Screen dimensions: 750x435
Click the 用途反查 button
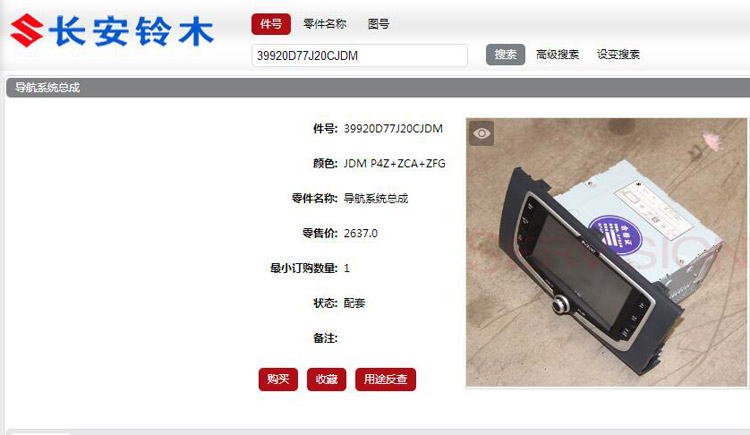(385, 379)
